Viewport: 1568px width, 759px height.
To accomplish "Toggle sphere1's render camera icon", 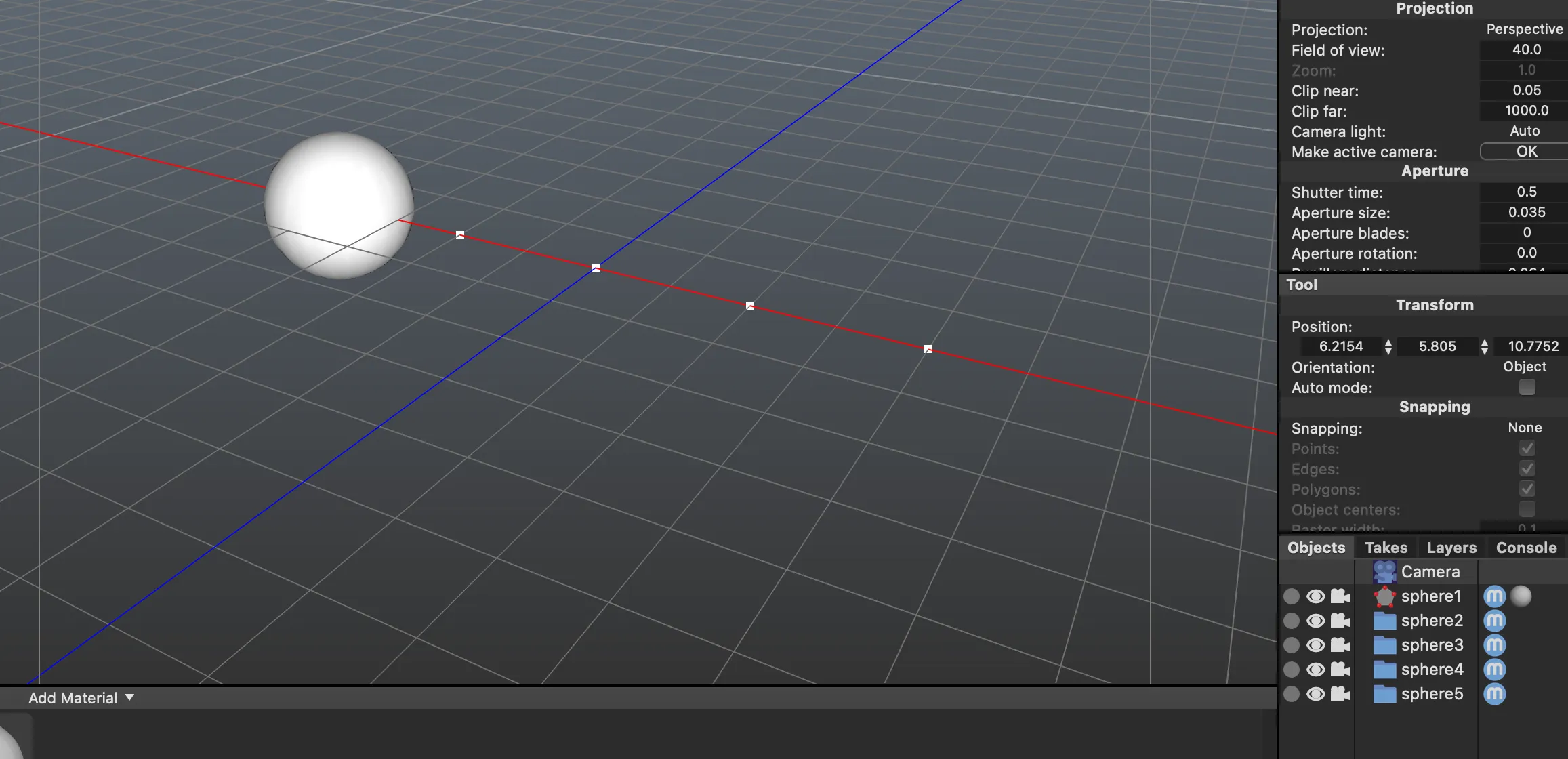I will pyautogui.click(x=1340, y=596).
